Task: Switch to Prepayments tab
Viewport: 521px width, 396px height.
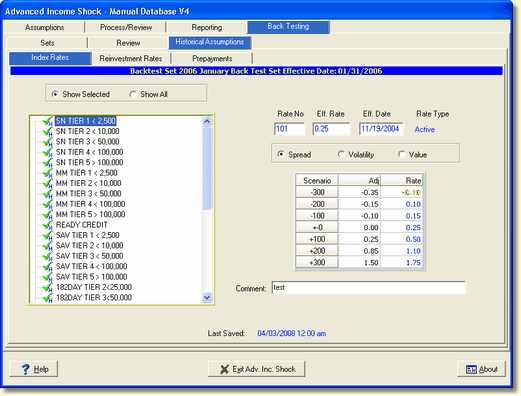Action: point(212,59)
